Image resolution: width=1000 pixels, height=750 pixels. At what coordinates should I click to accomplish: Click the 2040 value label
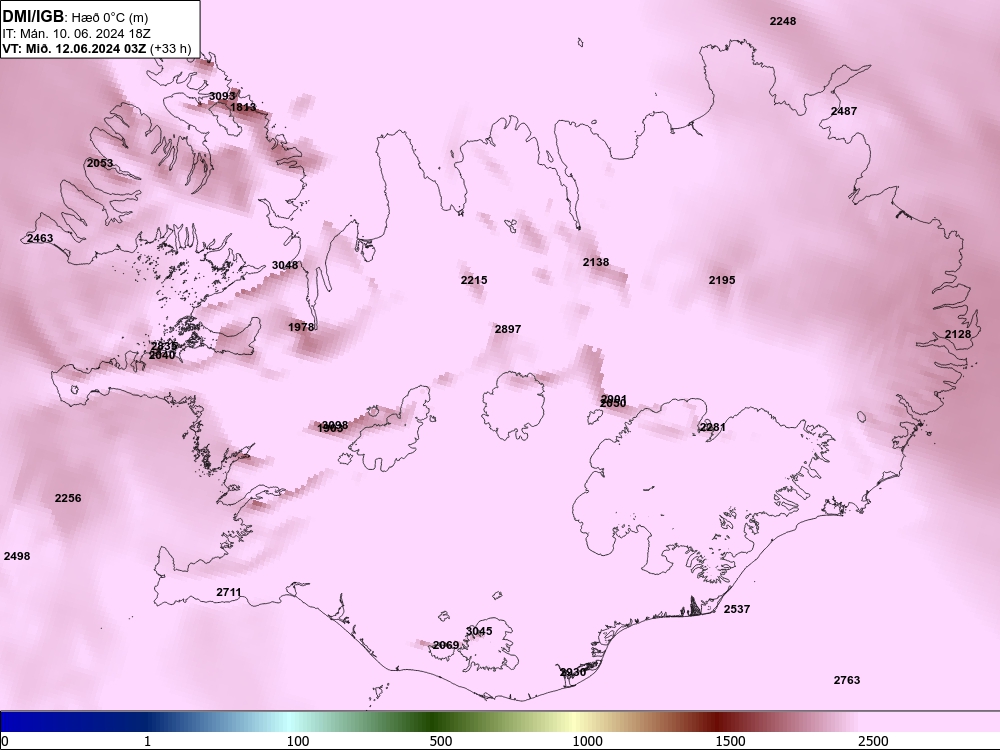(x=161, y=355)
